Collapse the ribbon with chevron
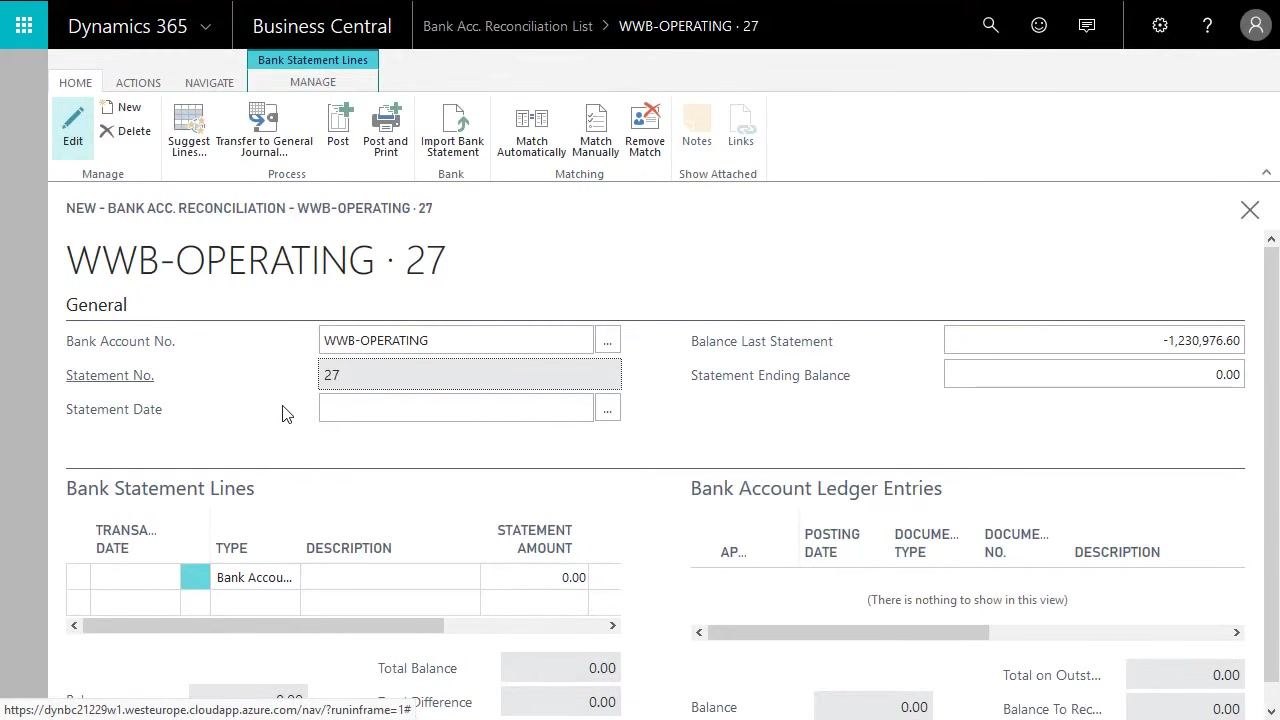Image resolution: width=1280 pixels, height=720 pixels. (x=1266, y=173)
